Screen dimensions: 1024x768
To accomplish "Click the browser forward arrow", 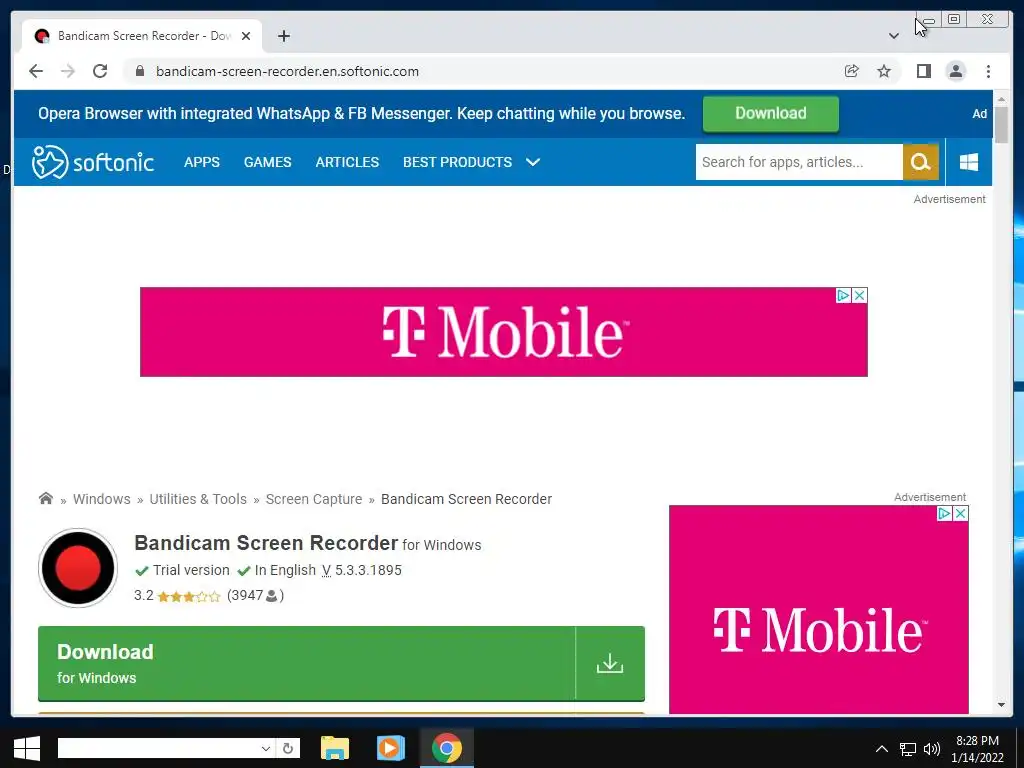I will (68, 71).
